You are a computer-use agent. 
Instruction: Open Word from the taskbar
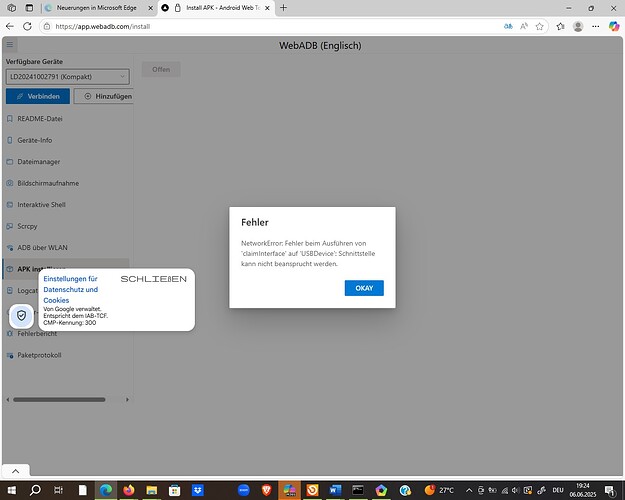(335, 490)
